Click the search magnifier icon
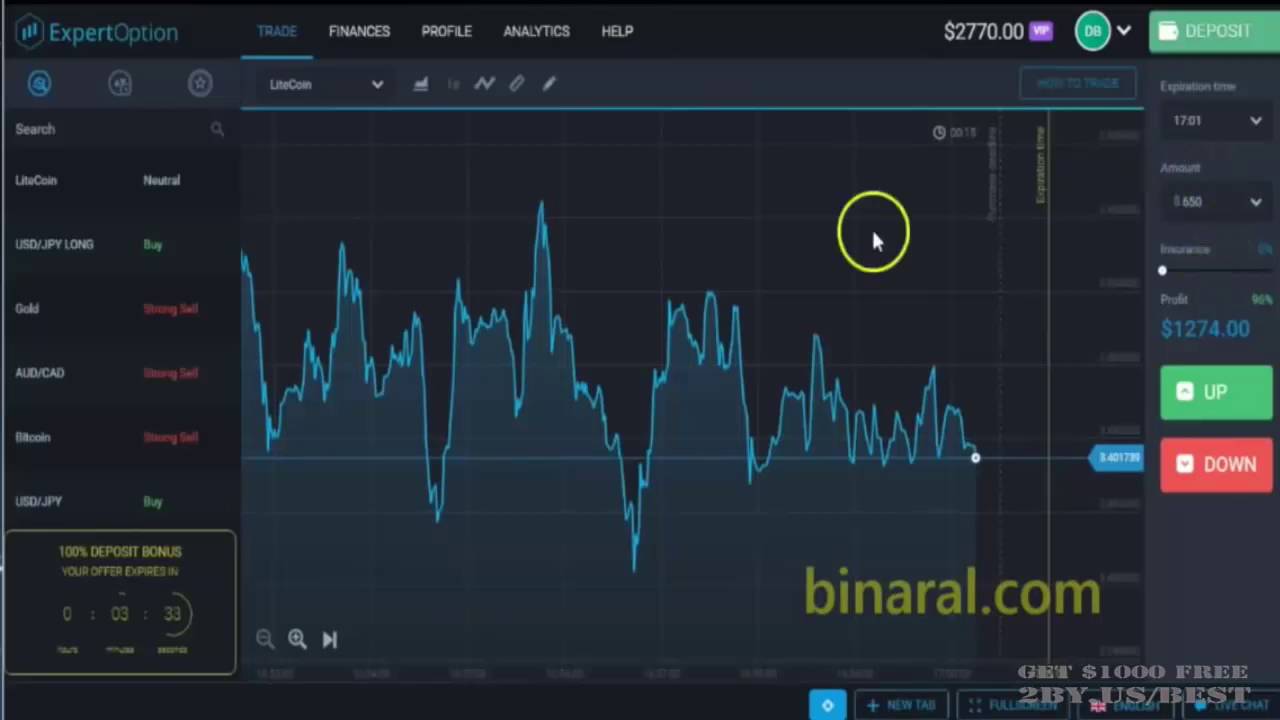The width and height of the screenshot is (1280, 720). click(x=217, y=129)
